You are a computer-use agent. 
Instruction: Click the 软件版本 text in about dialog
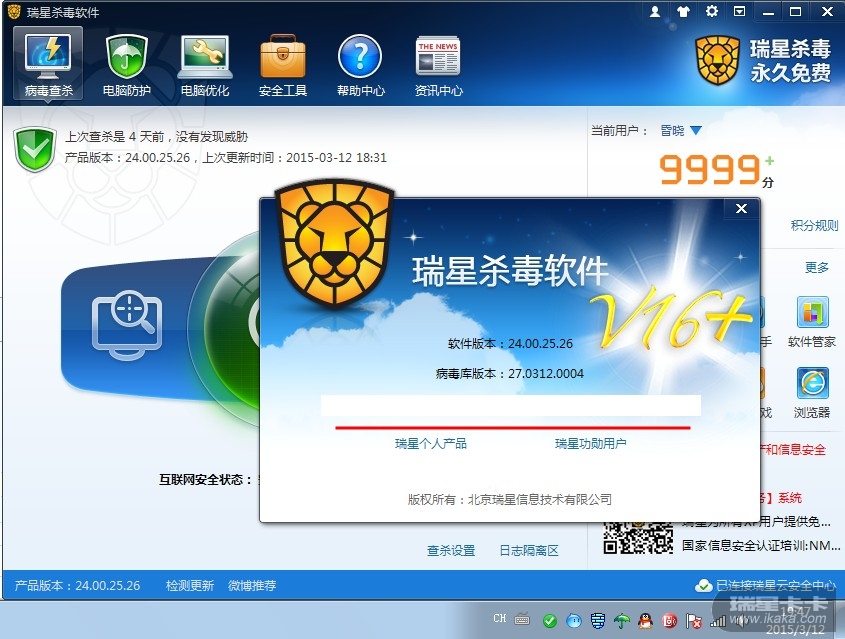[510, 344]
